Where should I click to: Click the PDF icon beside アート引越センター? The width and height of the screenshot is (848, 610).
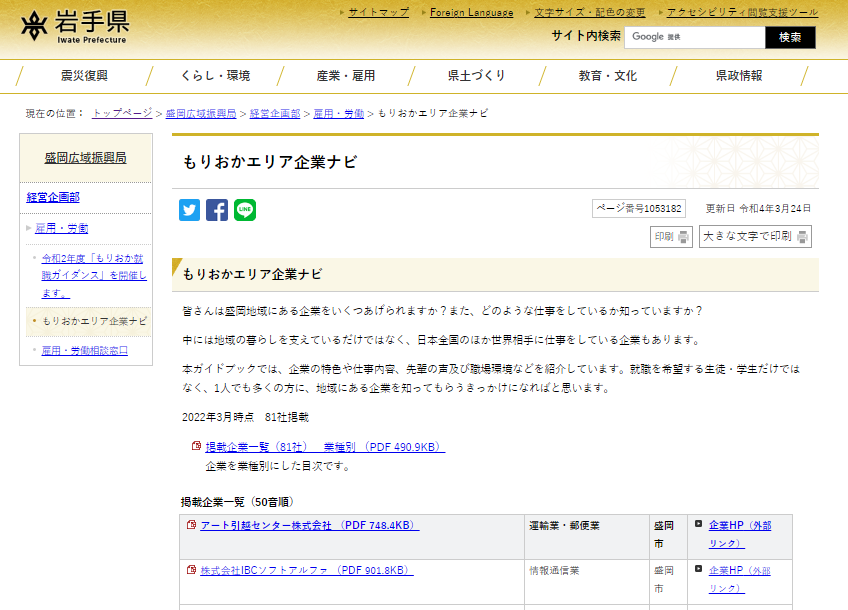191,525
